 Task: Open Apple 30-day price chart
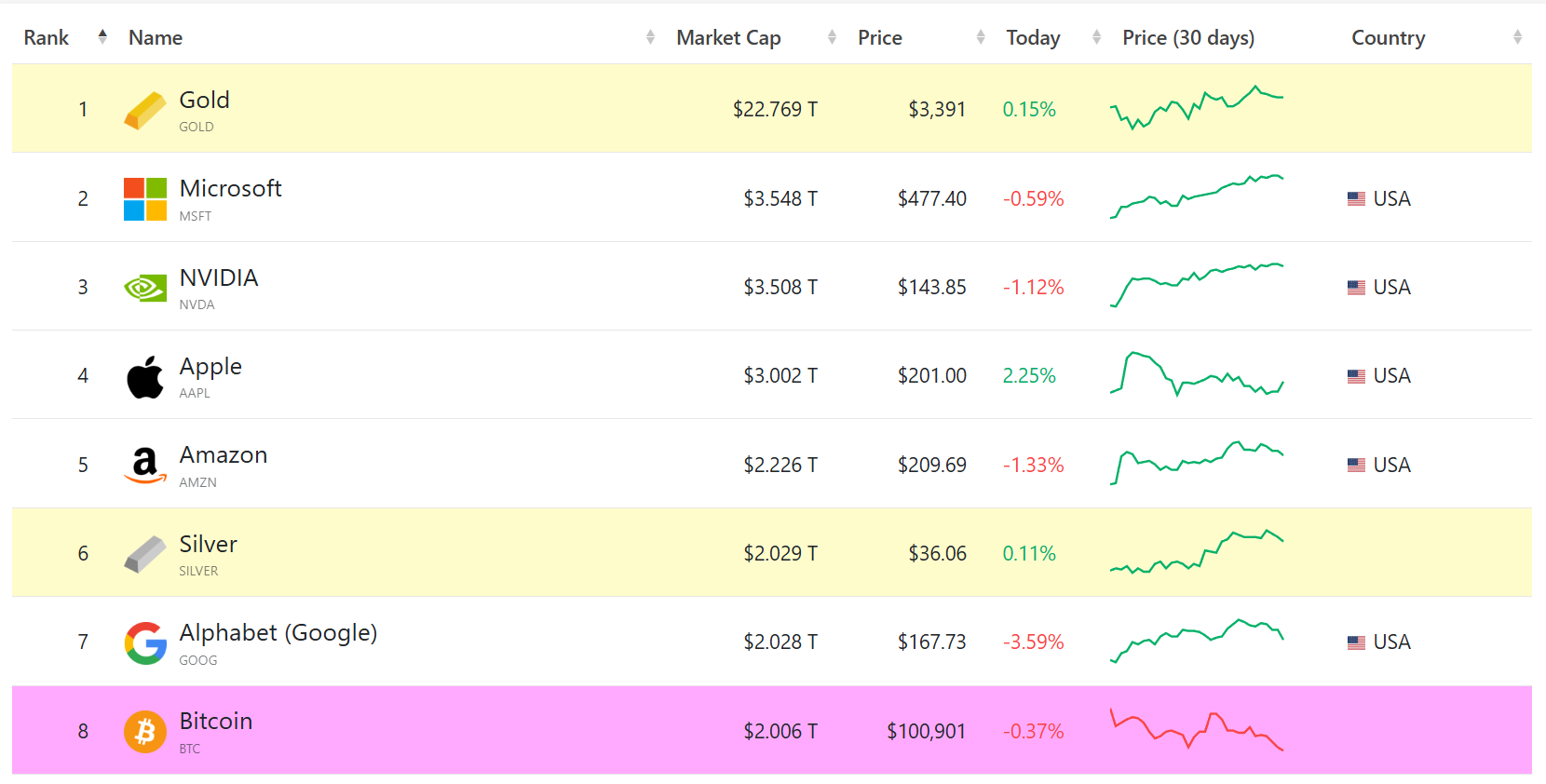(x=1197, y=374)
